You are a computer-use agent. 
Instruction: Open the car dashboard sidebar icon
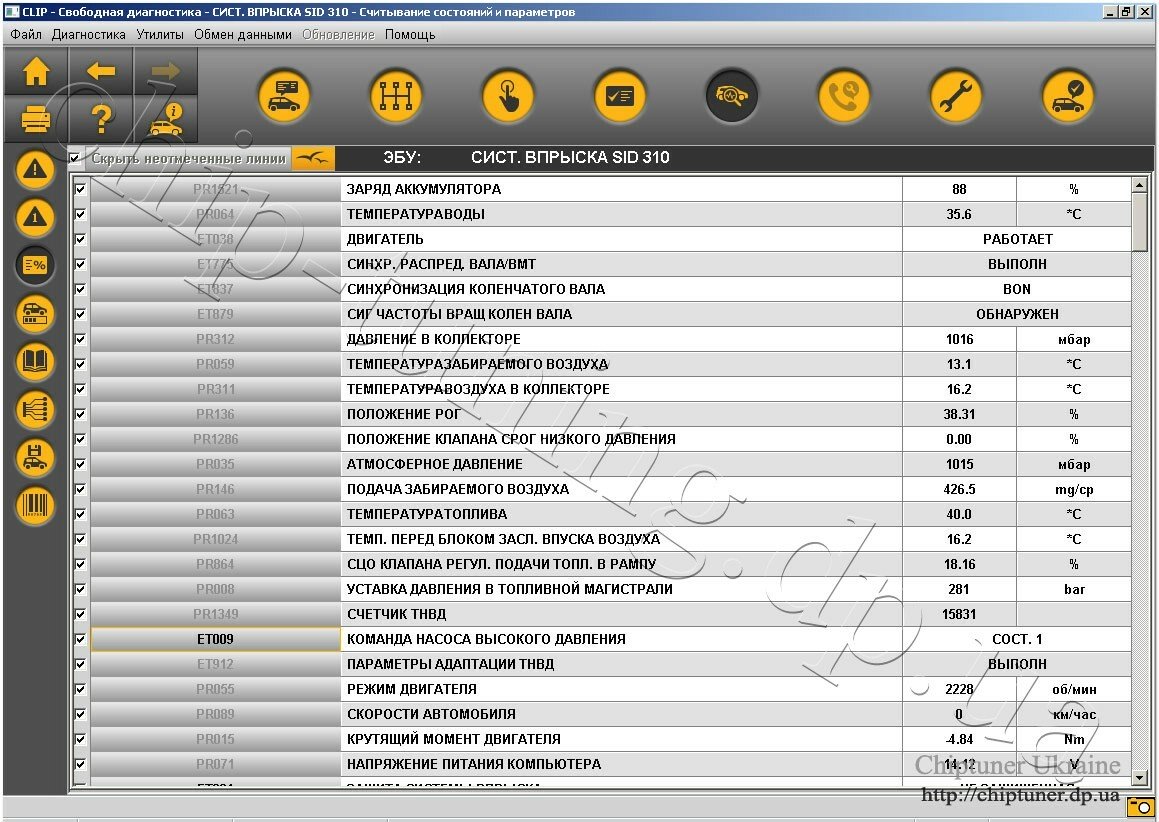(35, 313)
